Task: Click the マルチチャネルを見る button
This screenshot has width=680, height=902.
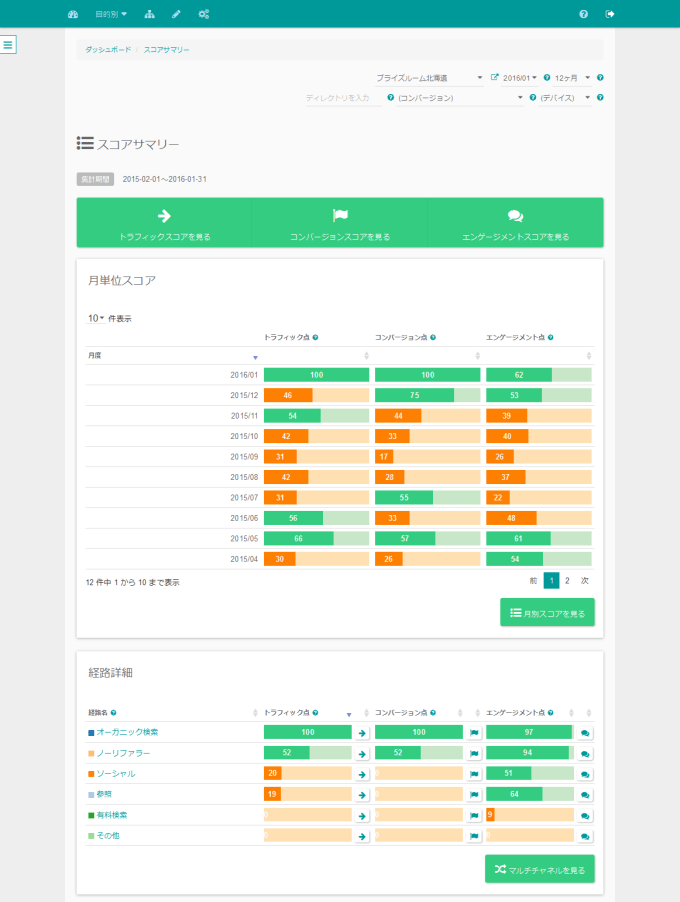Action: point(539,869)
